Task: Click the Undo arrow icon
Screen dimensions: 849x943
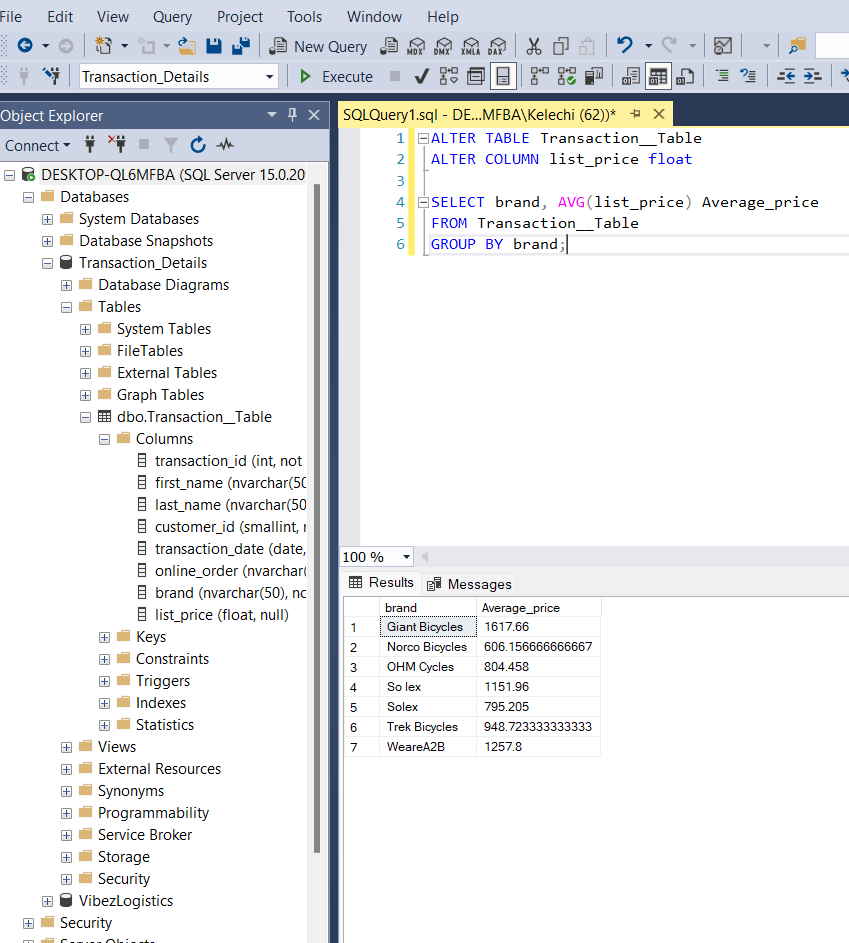Action: (625, 46)
